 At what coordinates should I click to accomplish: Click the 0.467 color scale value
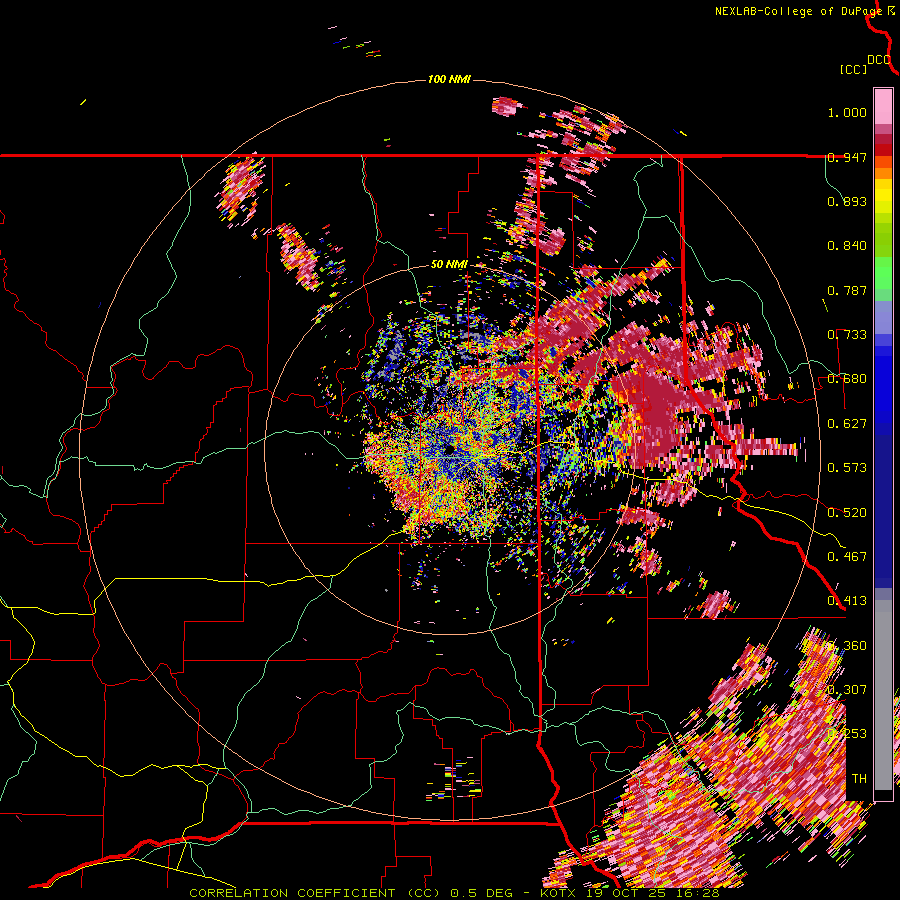click(x=847, y=557)
